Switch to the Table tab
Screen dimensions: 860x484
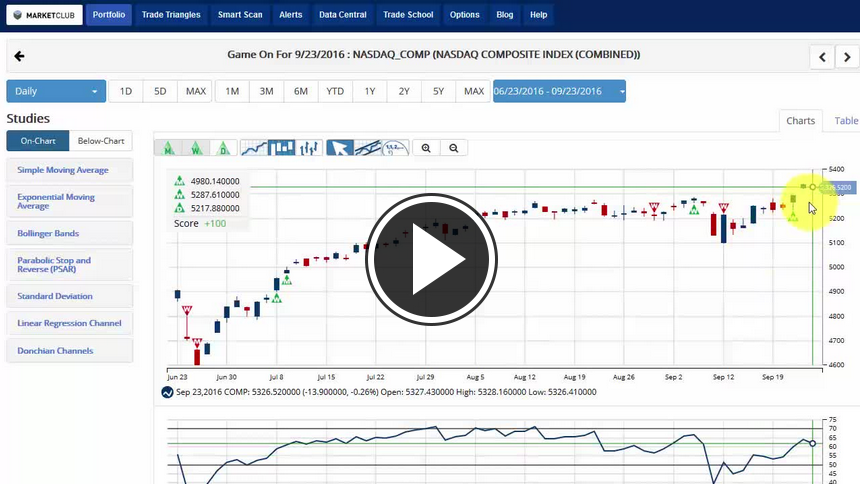846,121
